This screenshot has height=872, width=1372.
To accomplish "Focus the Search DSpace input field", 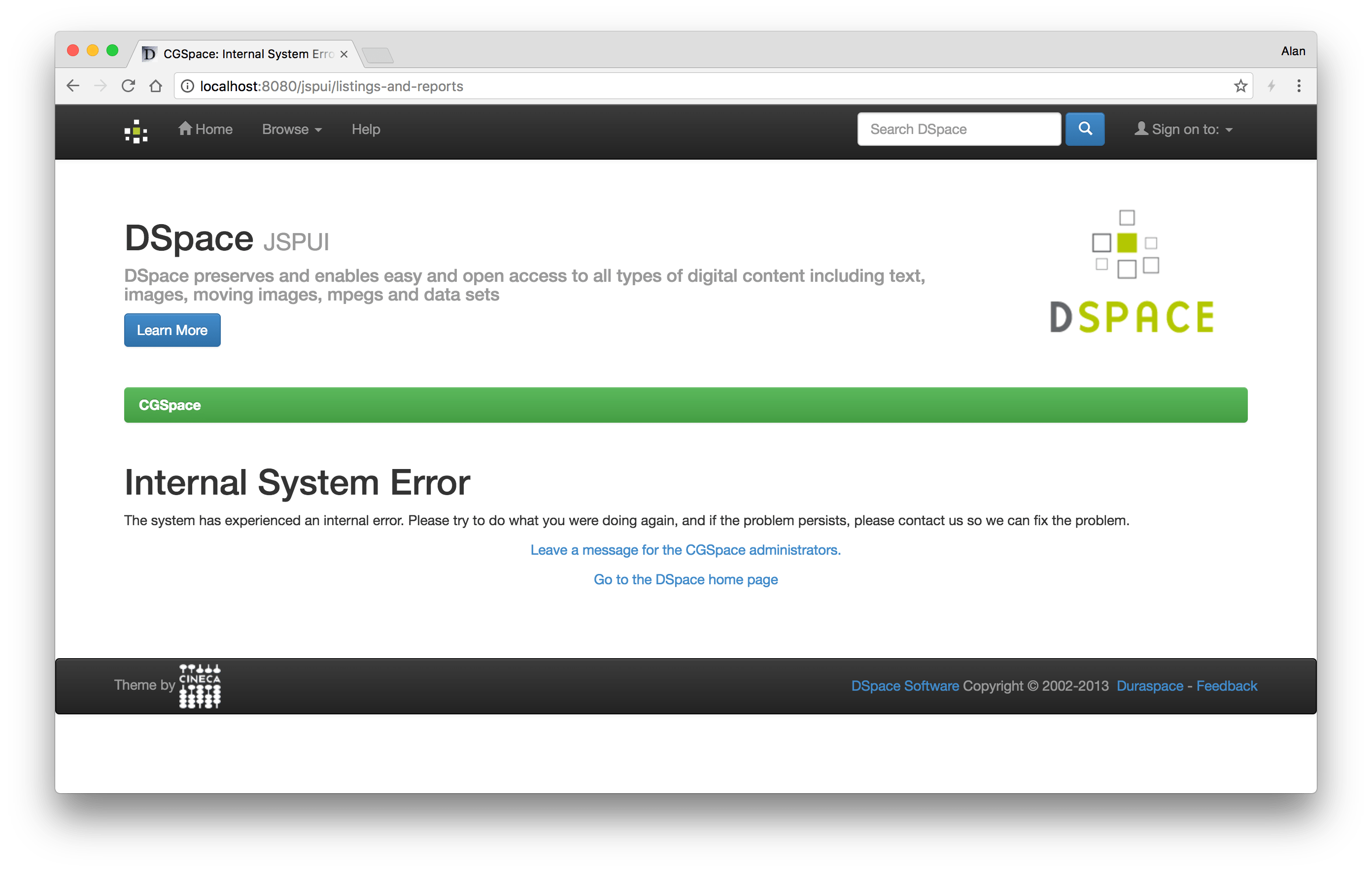I will (959, 129).
